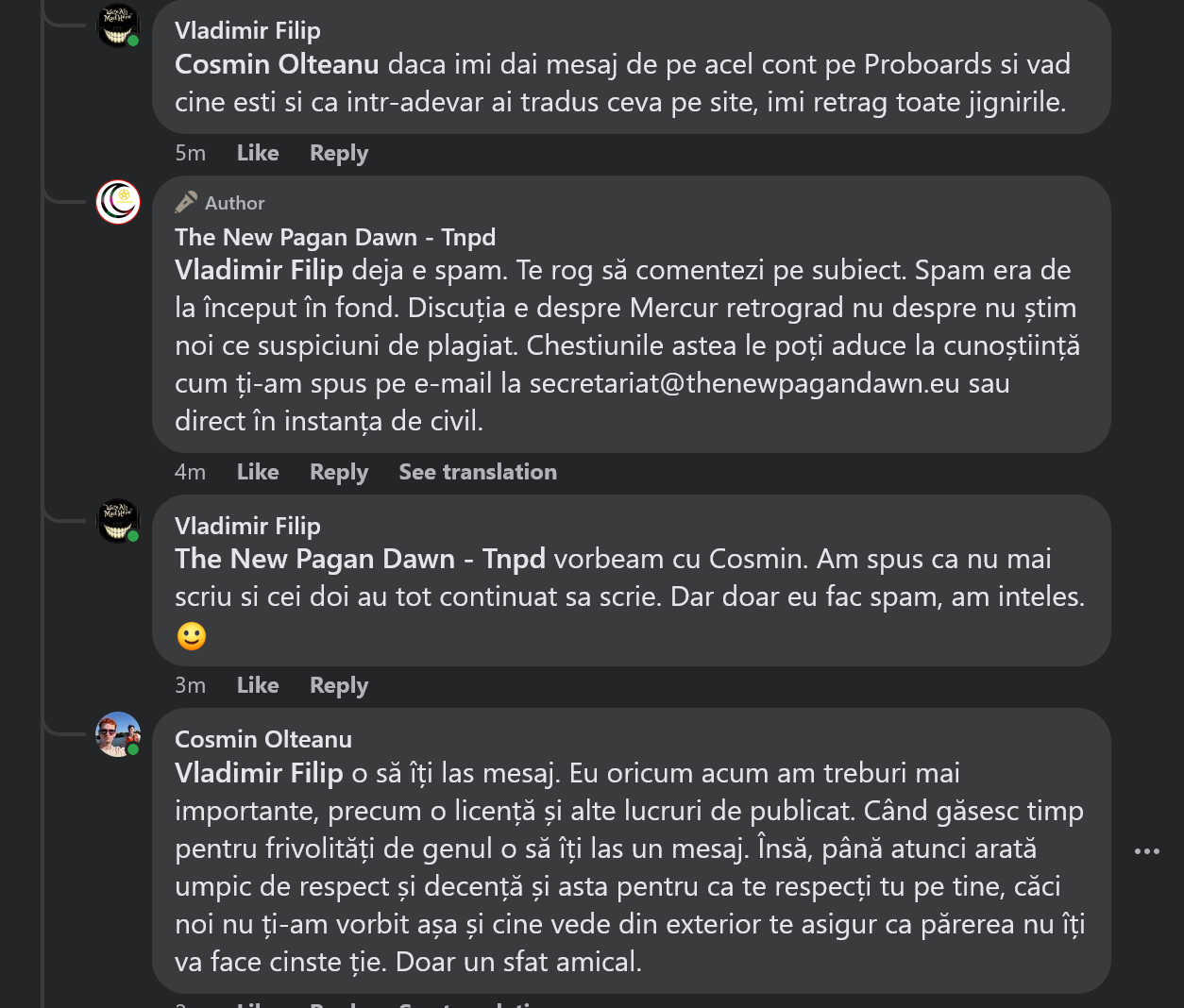Open Cosmin Olteanu mention in first comment
The width and height of the screenshot is (1184, 1008).
click(277, 64)
